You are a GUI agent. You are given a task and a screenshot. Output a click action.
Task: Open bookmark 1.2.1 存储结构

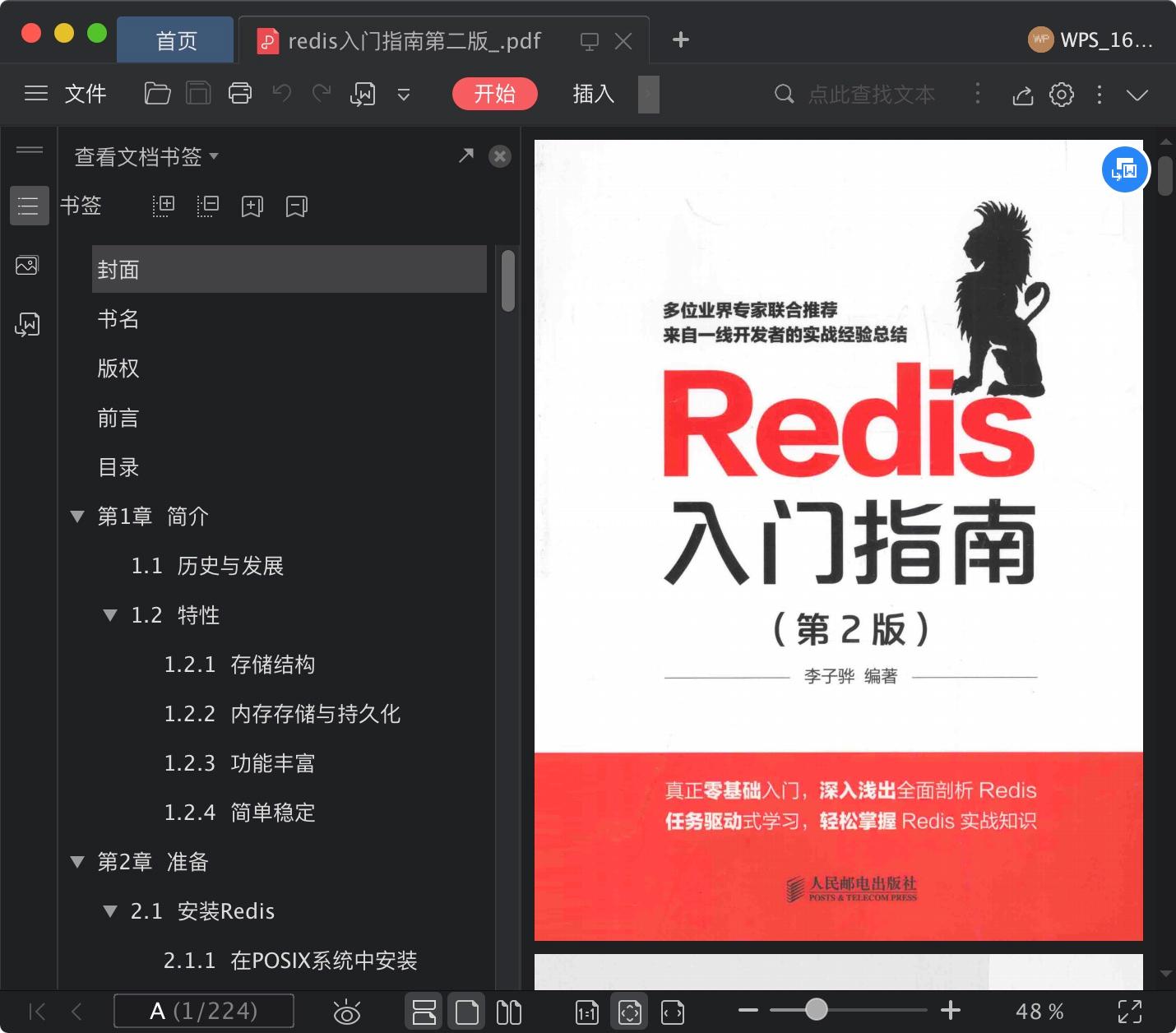(x=239, y=665)
